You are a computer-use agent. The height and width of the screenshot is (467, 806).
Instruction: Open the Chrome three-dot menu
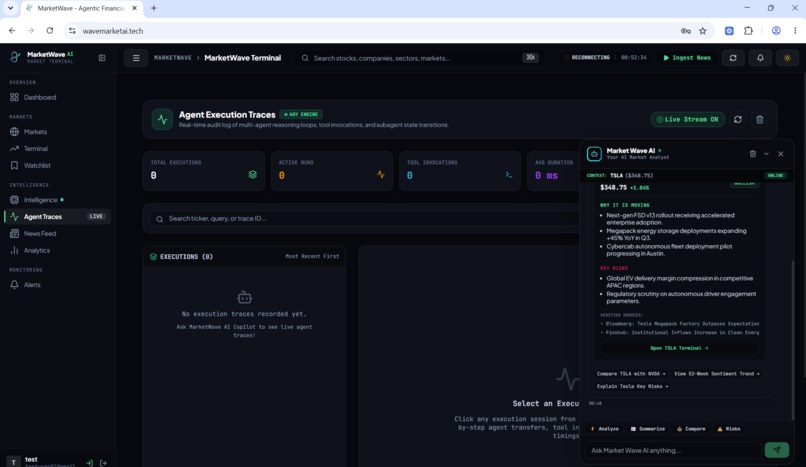tap(795, 31)
